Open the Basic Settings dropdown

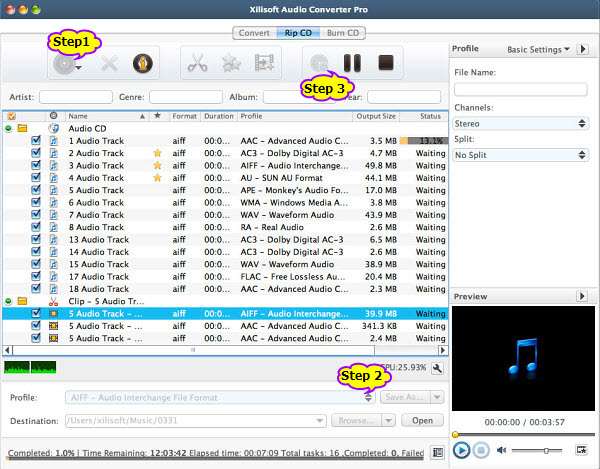point(538,49)
